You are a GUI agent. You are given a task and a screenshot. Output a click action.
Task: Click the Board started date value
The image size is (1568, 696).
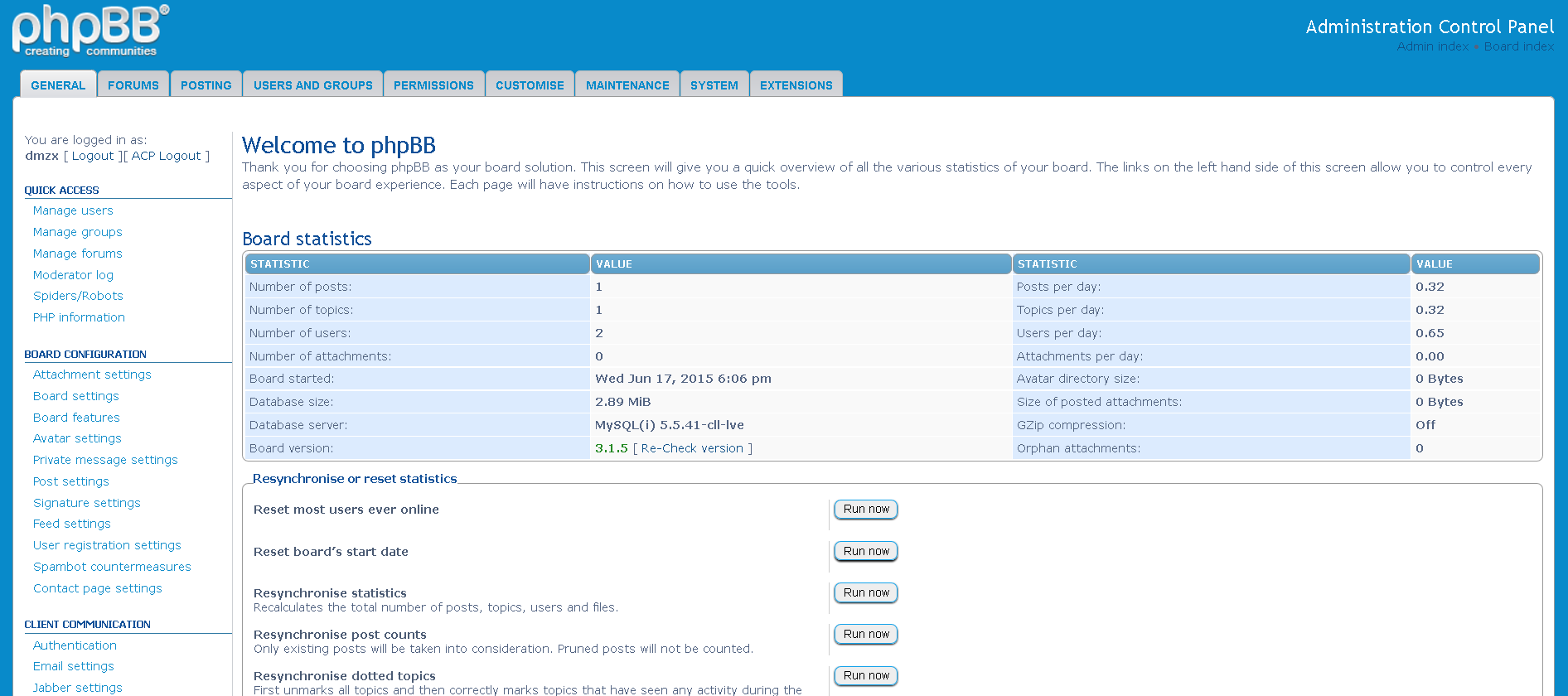(x=683, y=379)
